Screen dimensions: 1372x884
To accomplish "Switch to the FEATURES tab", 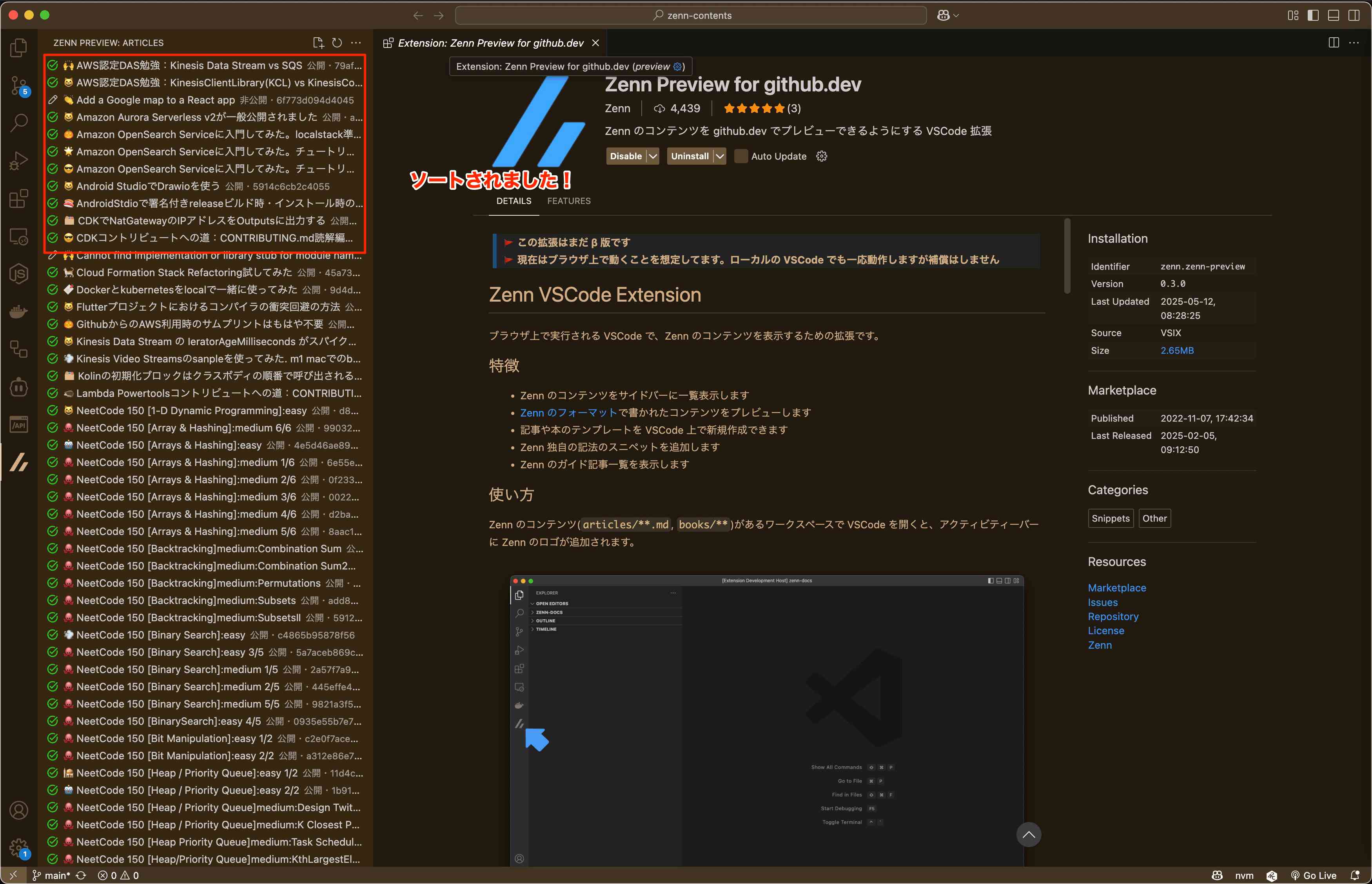I will [568, 201].
